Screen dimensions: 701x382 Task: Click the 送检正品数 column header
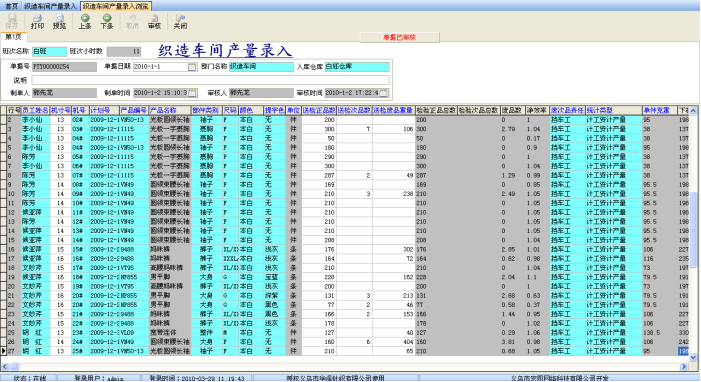pyautogui.click(x=319, y=110)
